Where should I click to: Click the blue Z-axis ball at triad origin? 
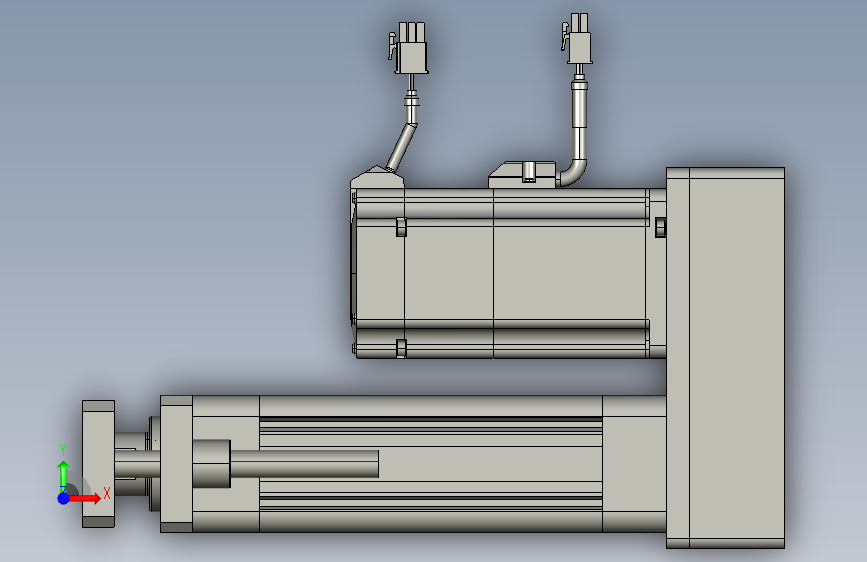(x=64, y=498)
